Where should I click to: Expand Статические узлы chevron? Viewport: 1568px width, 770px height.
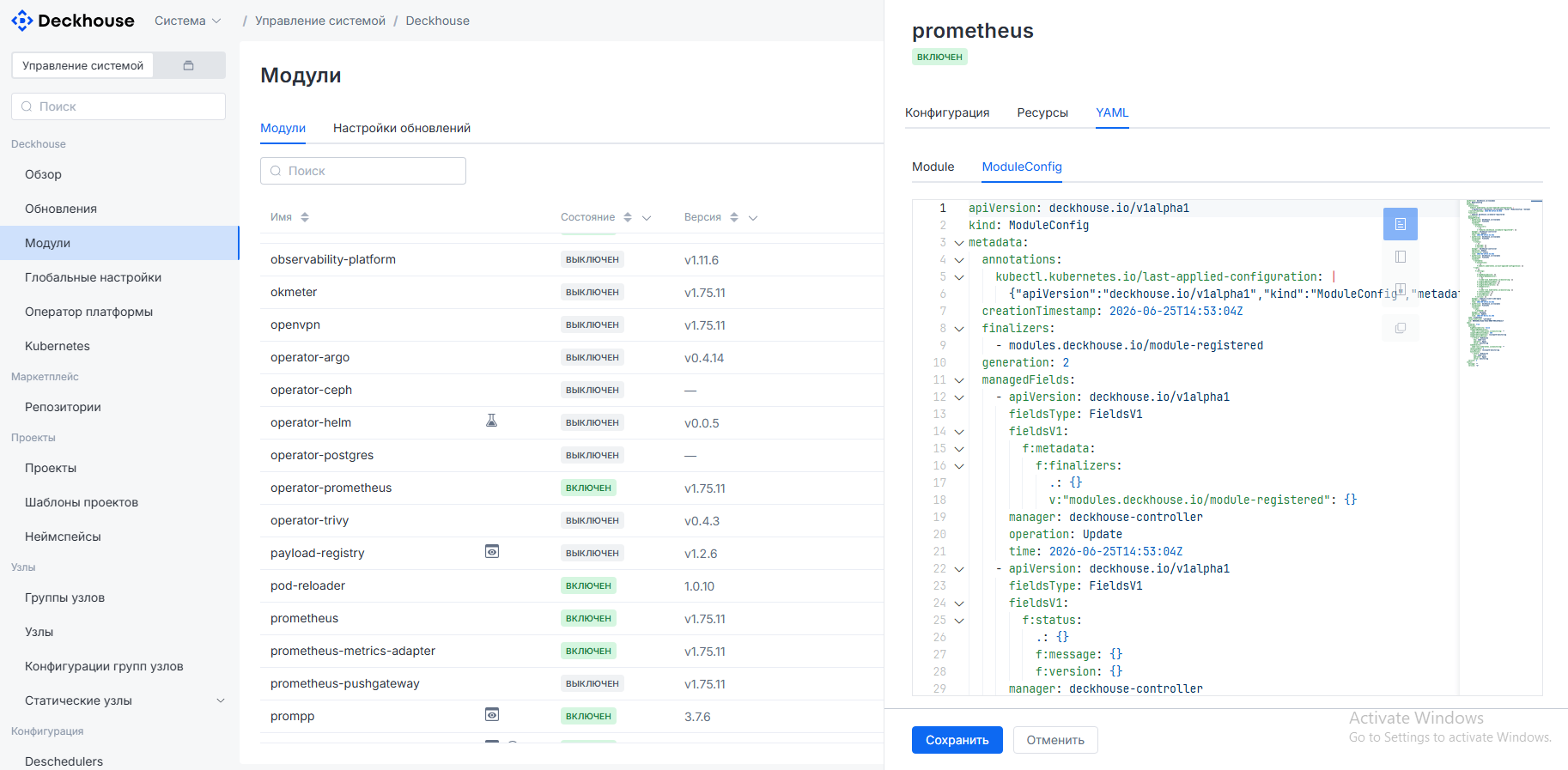(221, 700)
